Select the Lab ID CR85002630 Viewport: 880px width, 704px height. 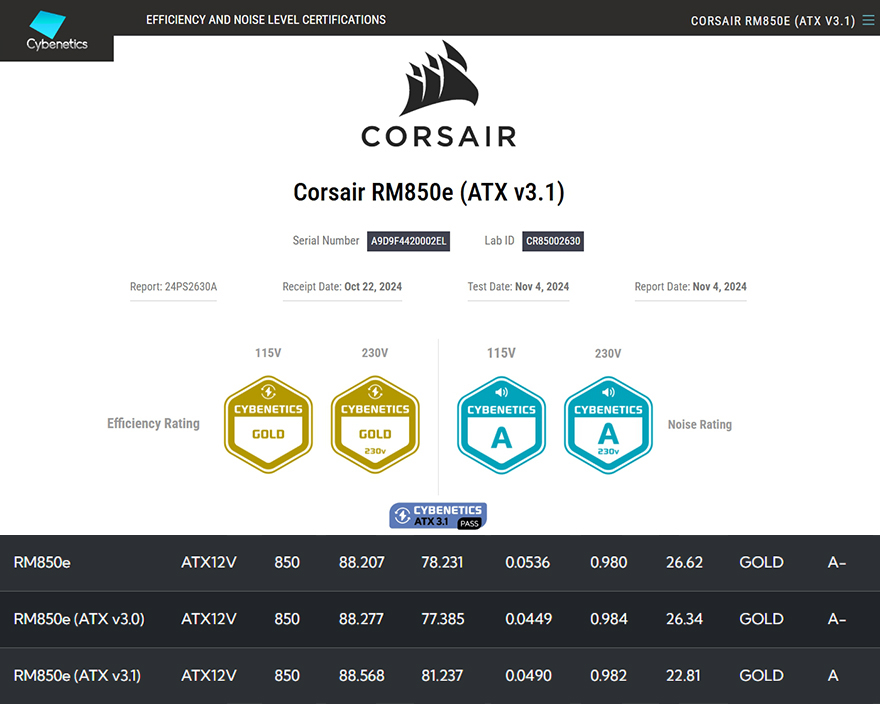point(553,241)
